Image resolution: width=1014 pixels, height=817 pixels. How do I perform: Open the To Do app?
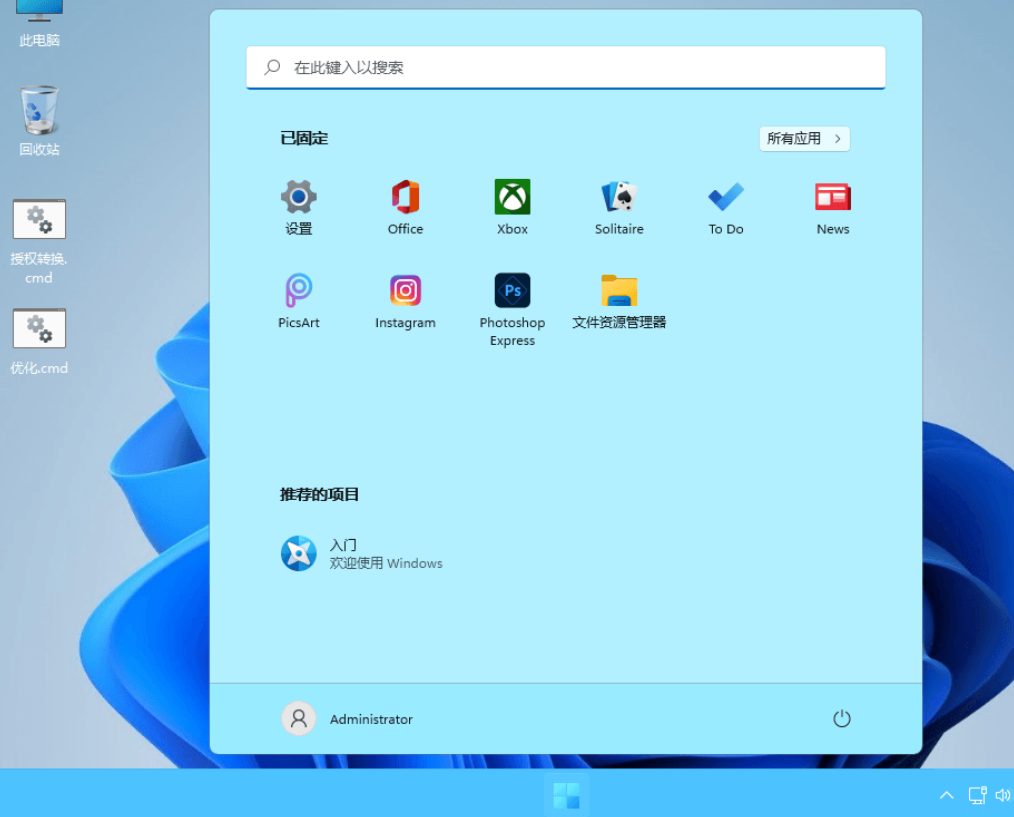(726, 208)
